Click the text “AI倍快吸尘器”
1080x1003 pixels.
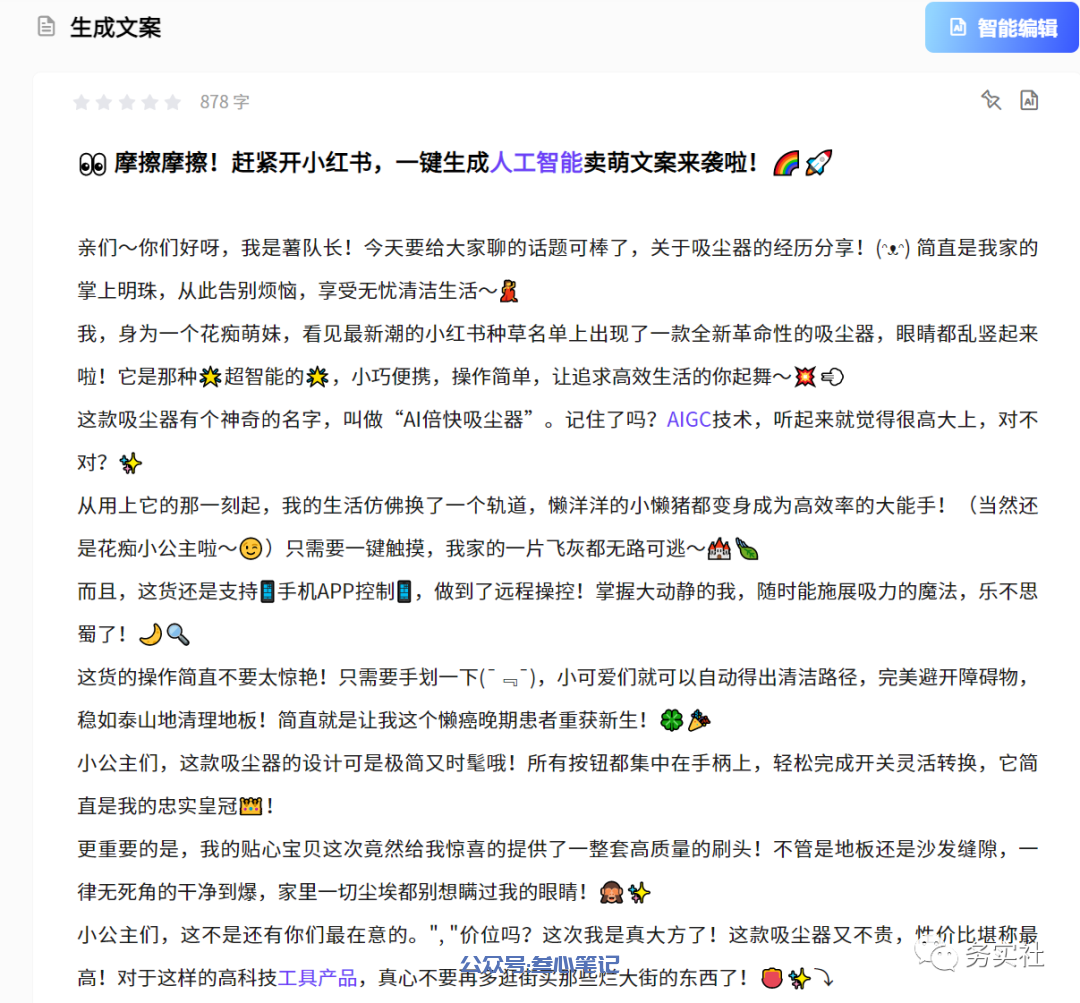click(466, 420)
